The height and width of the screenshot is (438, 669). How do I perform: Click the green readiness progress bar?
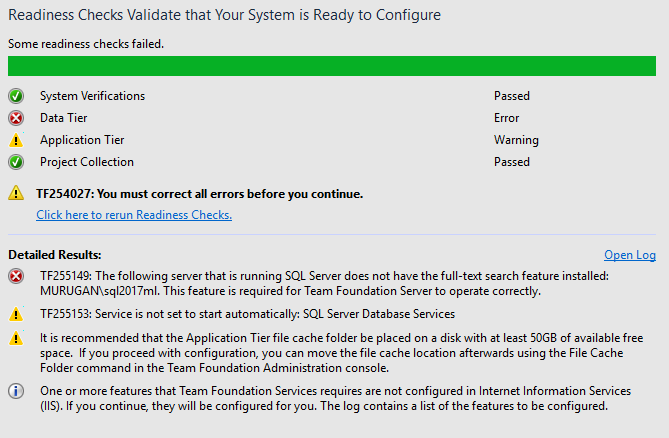coord(332,66)
